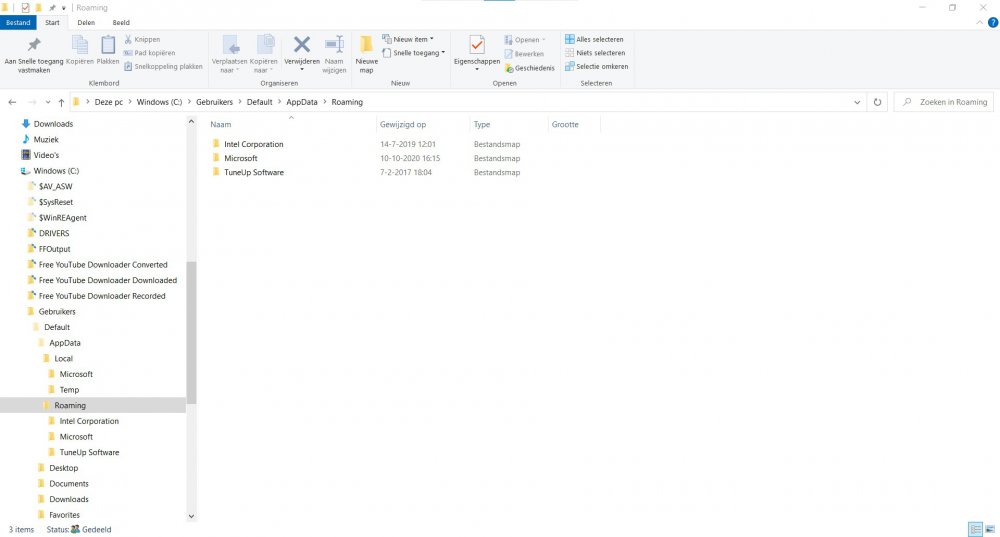Click the refresh icon beside address bar
Viewport: 1000px width, 537px height.
pyautogui.click(x=878, y=102)
